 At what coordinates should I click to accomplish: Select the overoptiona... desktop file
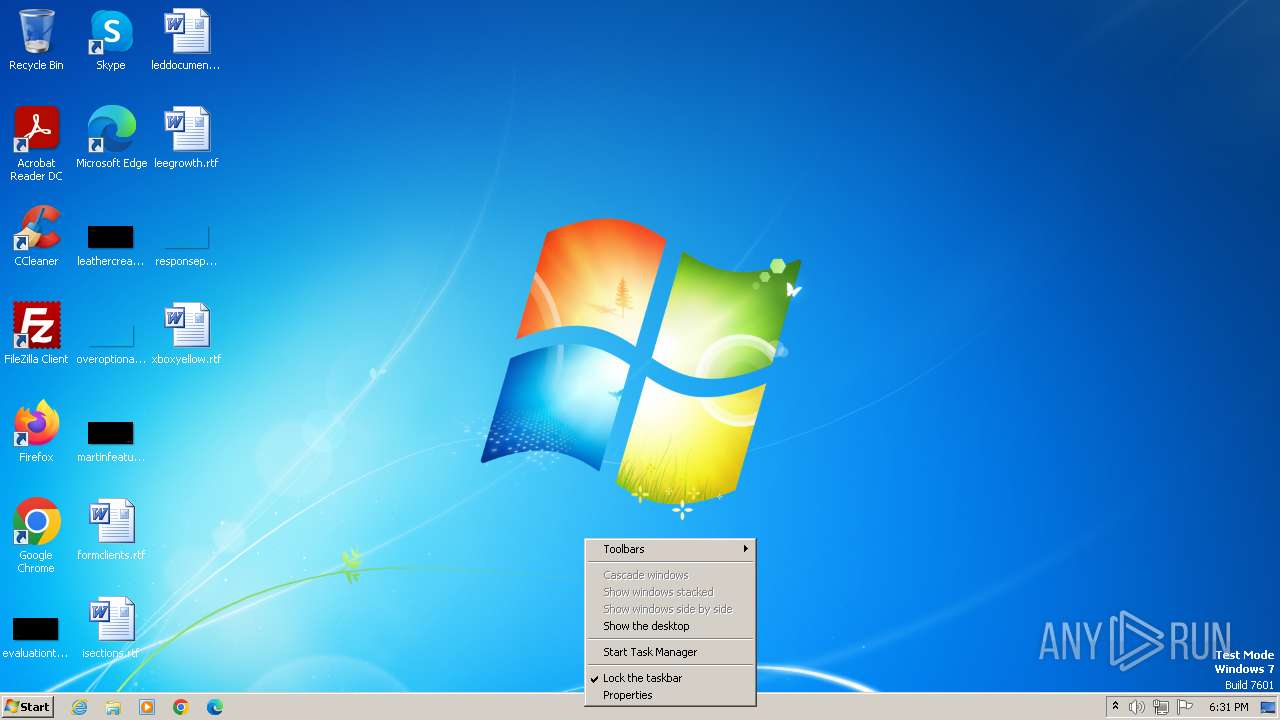[x=111, y=344]
